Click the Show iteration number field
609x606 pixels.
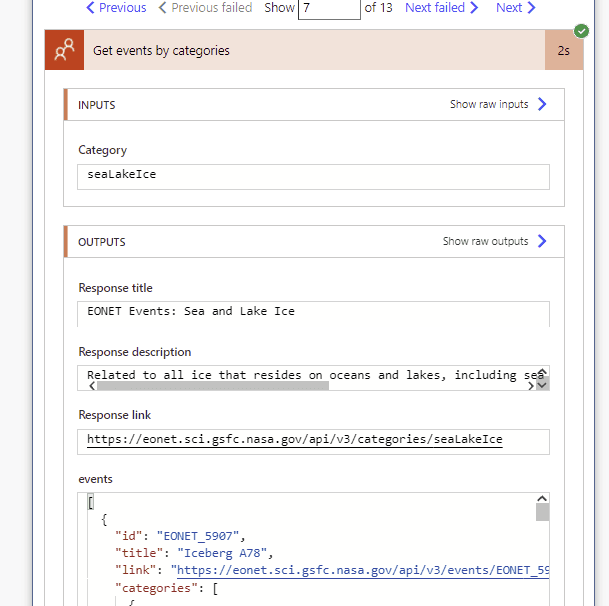pos(329,8)
